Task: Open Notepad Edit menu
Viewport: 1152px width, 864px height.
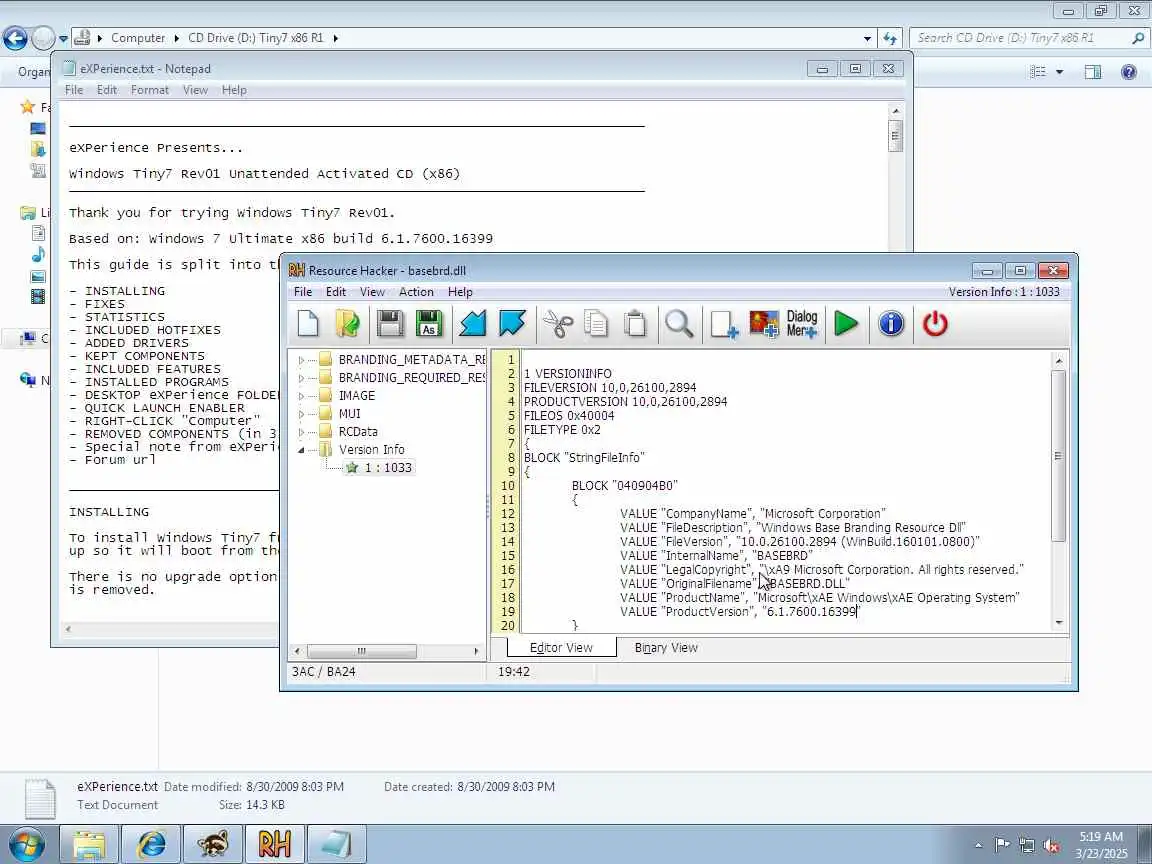Action: pos(107,90)
